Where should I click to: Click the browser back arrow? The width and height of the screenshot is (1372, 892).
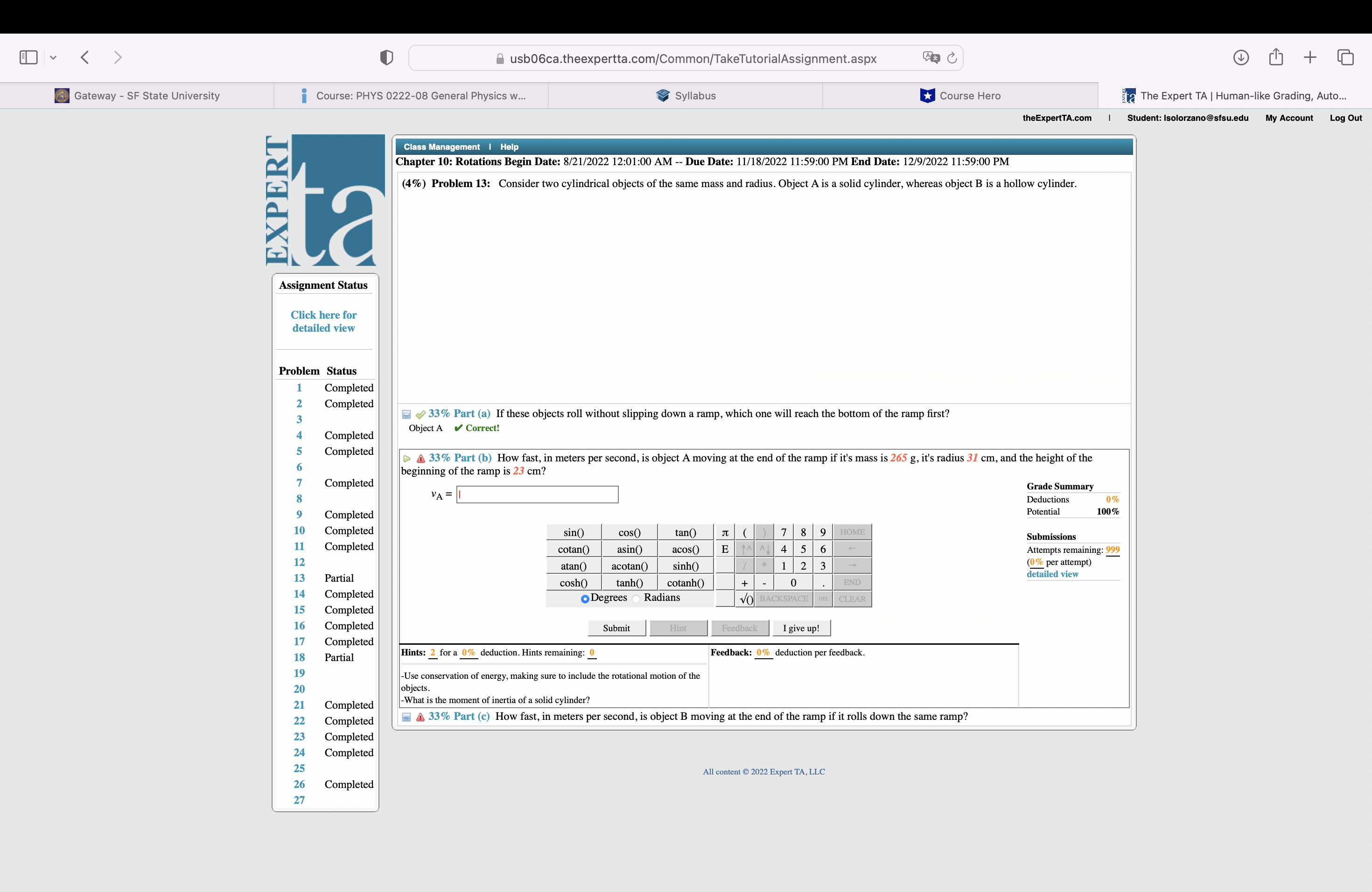click(x=85, y=58)
